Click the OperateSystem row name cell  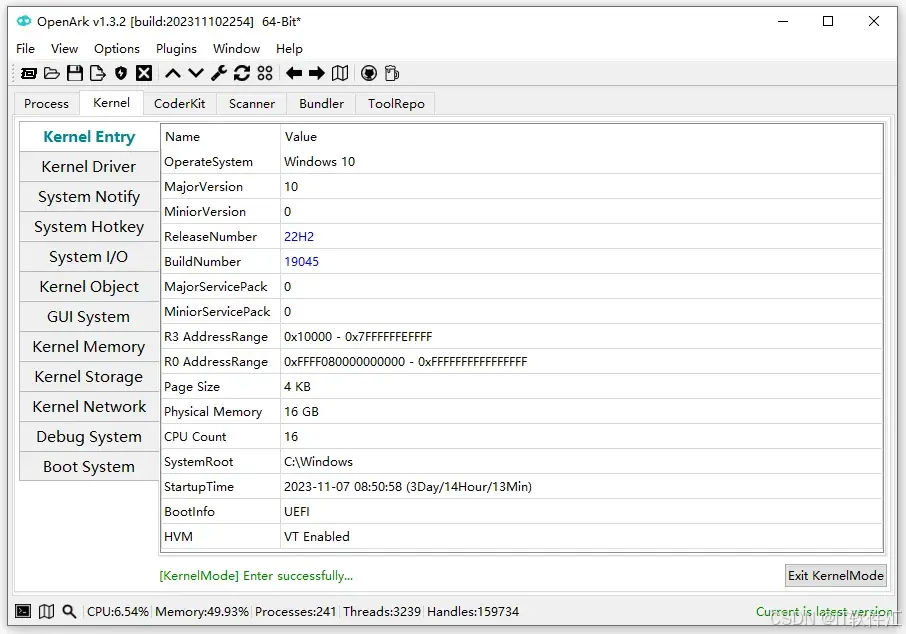pos(221,162)
